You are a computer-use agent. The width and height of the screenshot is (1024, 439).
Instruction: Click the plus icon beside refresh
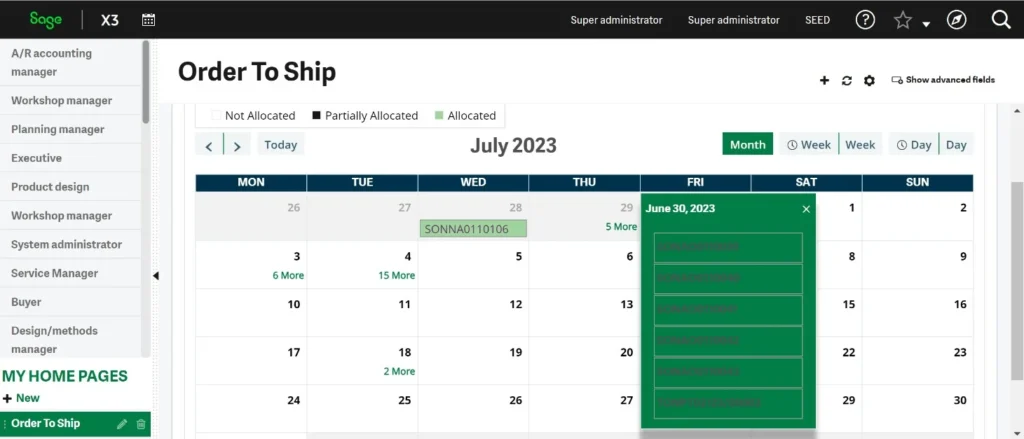pyautogui.click(x=824, y=80)
